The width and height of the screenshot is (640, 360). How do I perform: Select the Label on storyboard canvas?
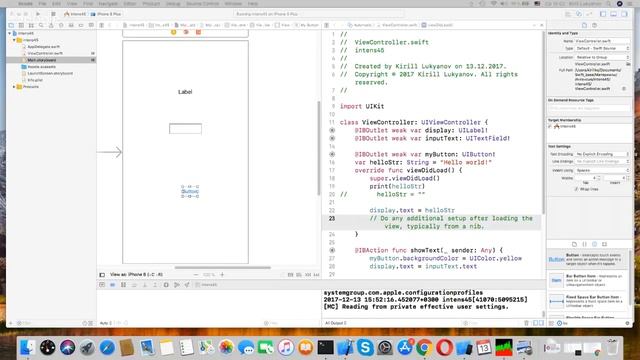click(185, 92)
